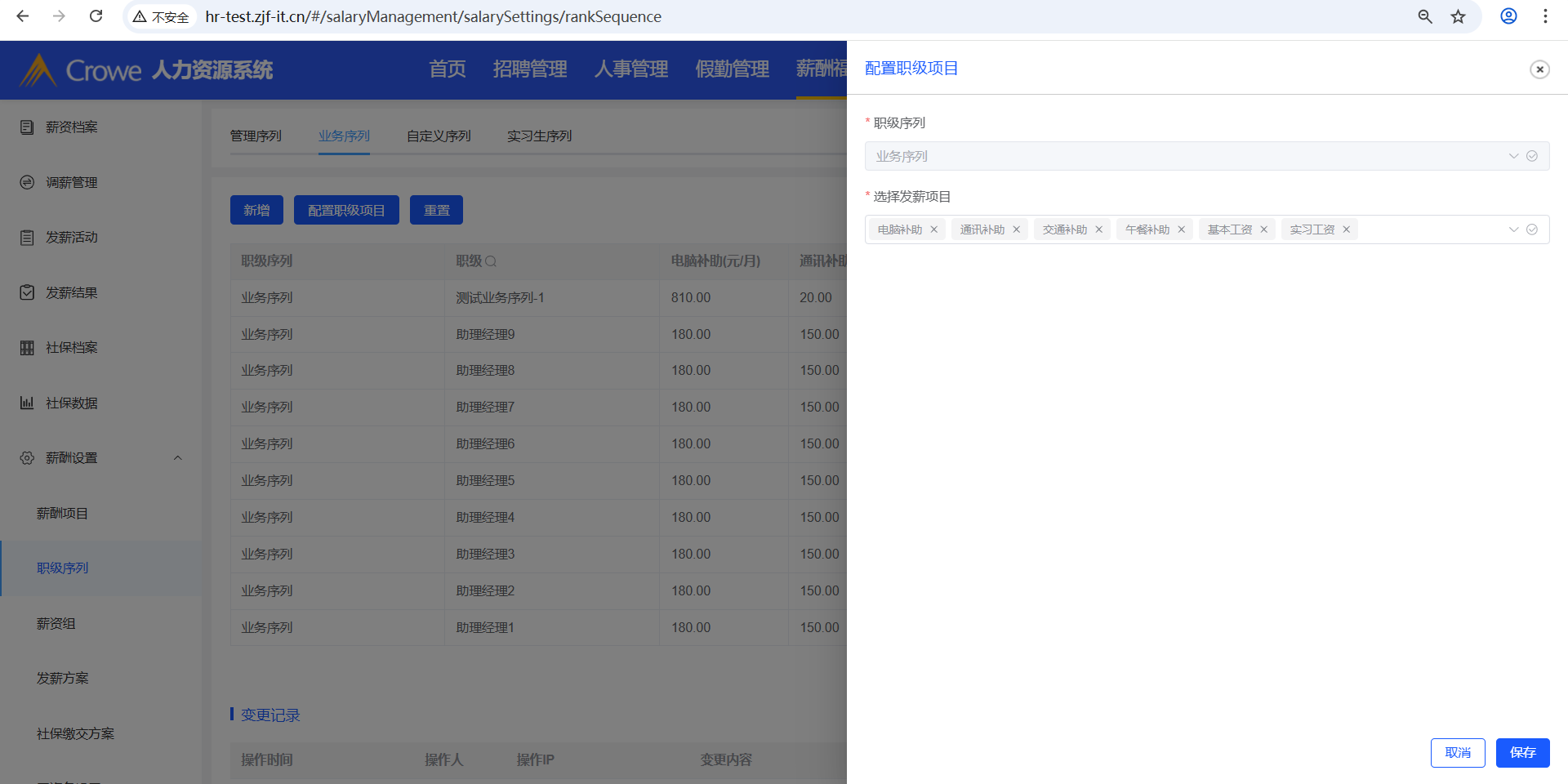
Task: Remove the 实习工资 tag
Action: (x=1346, y=229)
